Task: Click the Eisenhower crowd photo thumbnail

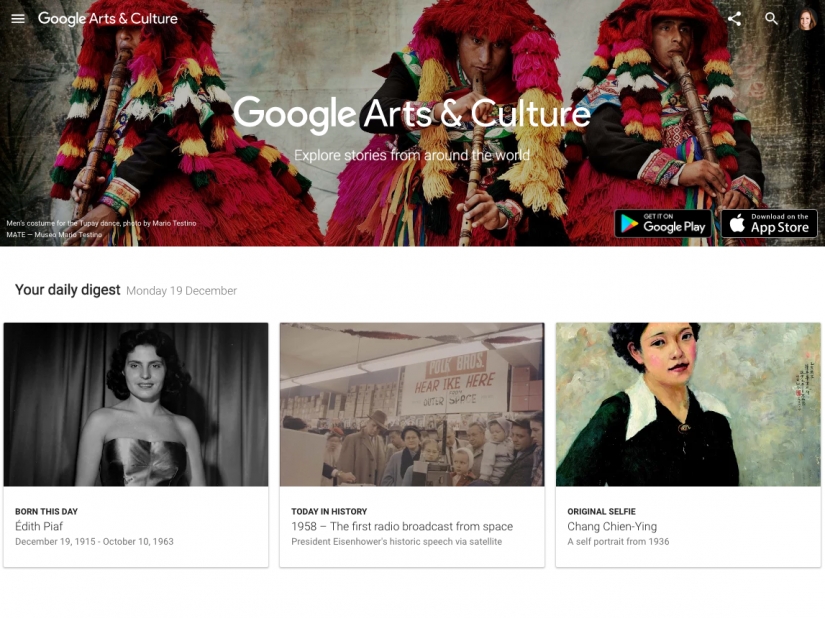Action: [411, 404]
